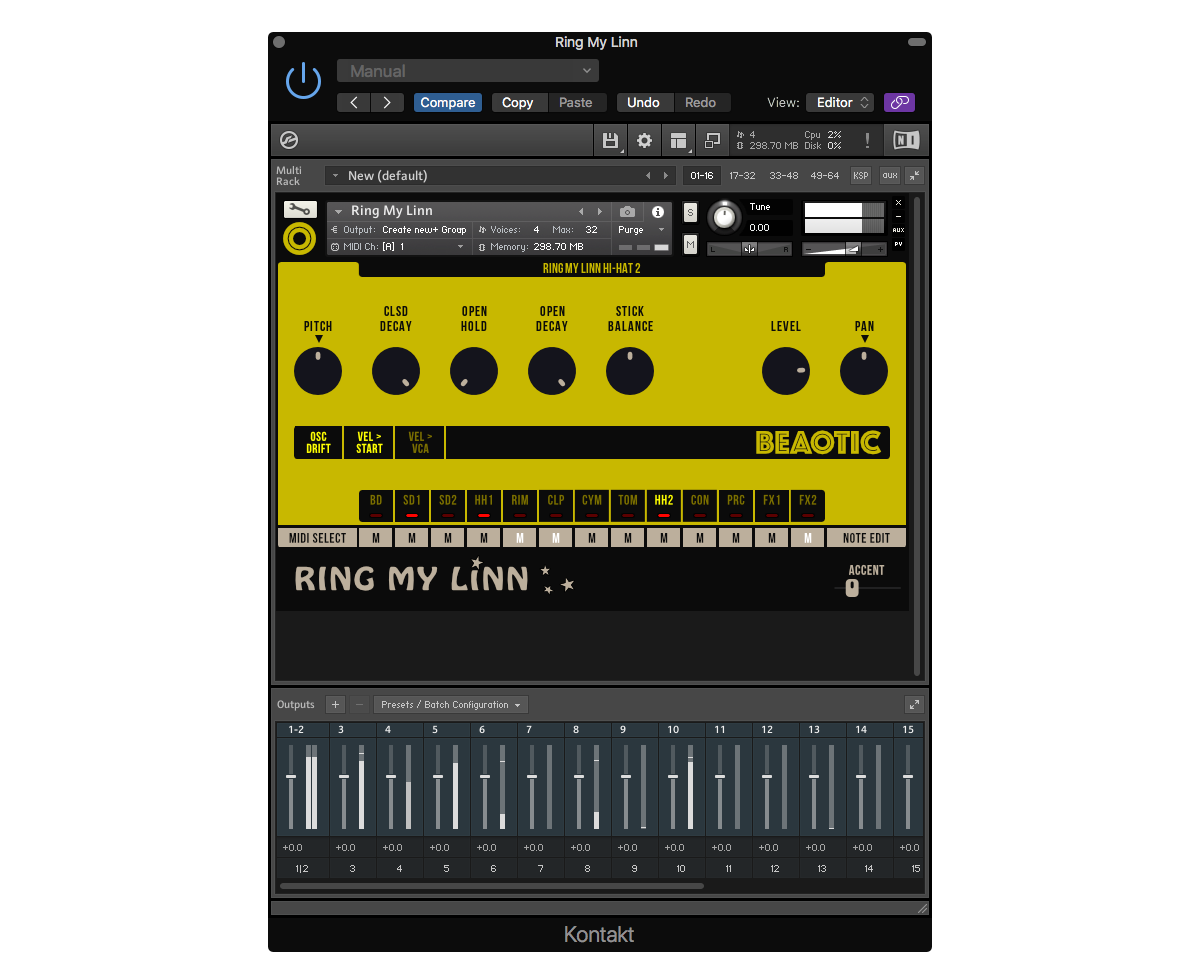Toggle the VEL > VCA switch
1200x954 pixels.
[420, 443]
